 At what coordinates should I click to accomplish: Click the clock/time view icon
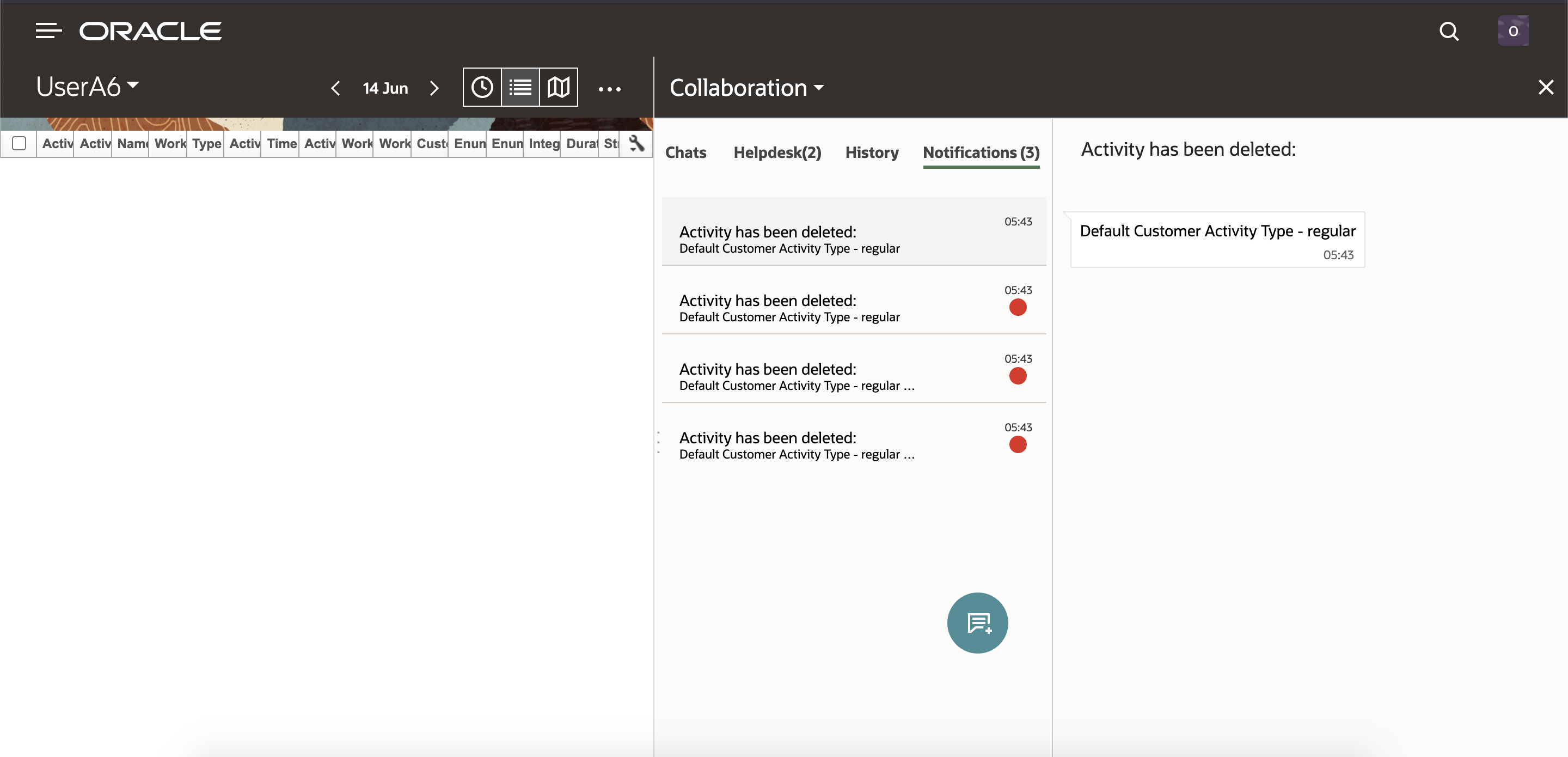(x=481, y=87)
